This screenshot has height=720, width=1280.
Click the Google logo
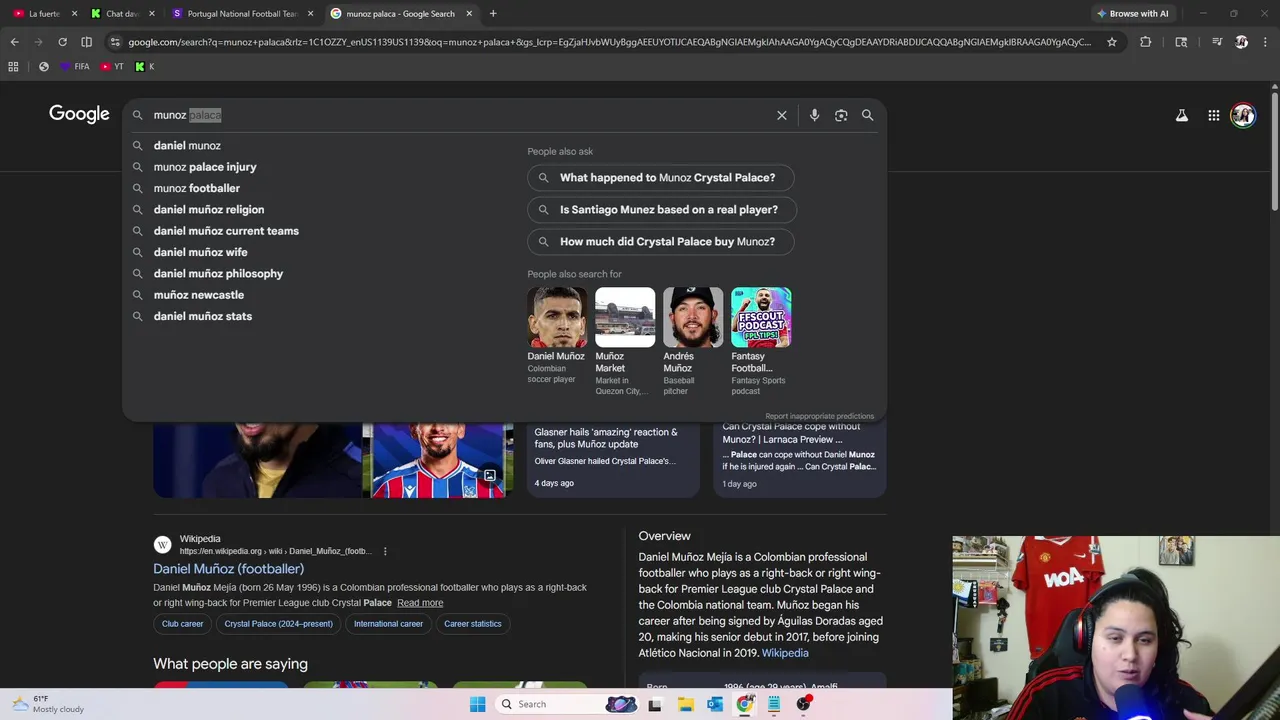click(x=79, y=114)
